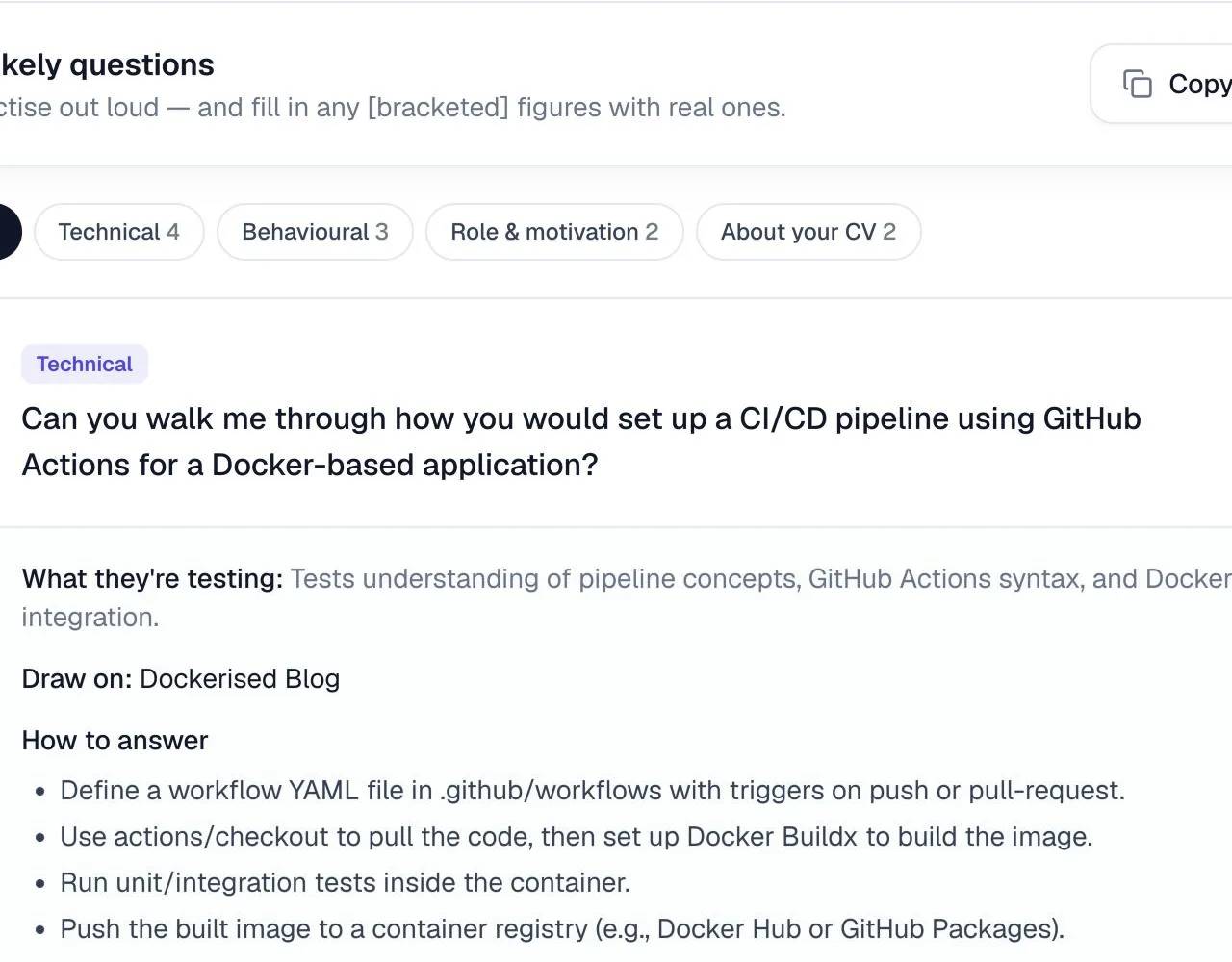This screenshot has width=1232, height=962.
Task: Click the Copy icon at top right
Action: coord(1137,84)
